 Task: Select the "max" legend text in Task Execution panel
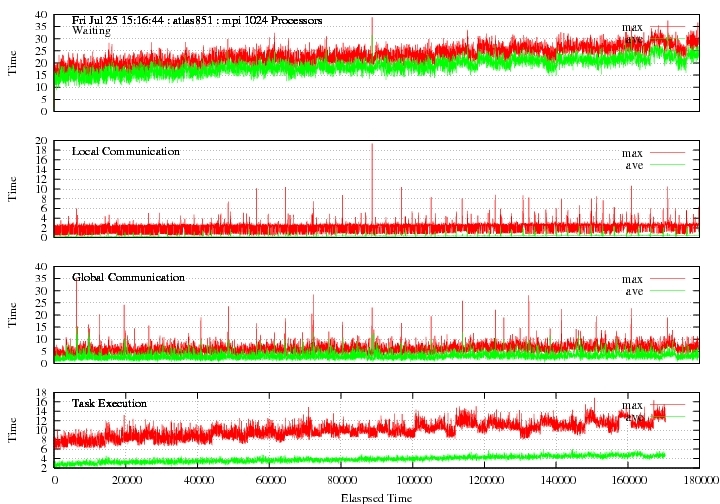pyautogui.click(x=632, y=405)
